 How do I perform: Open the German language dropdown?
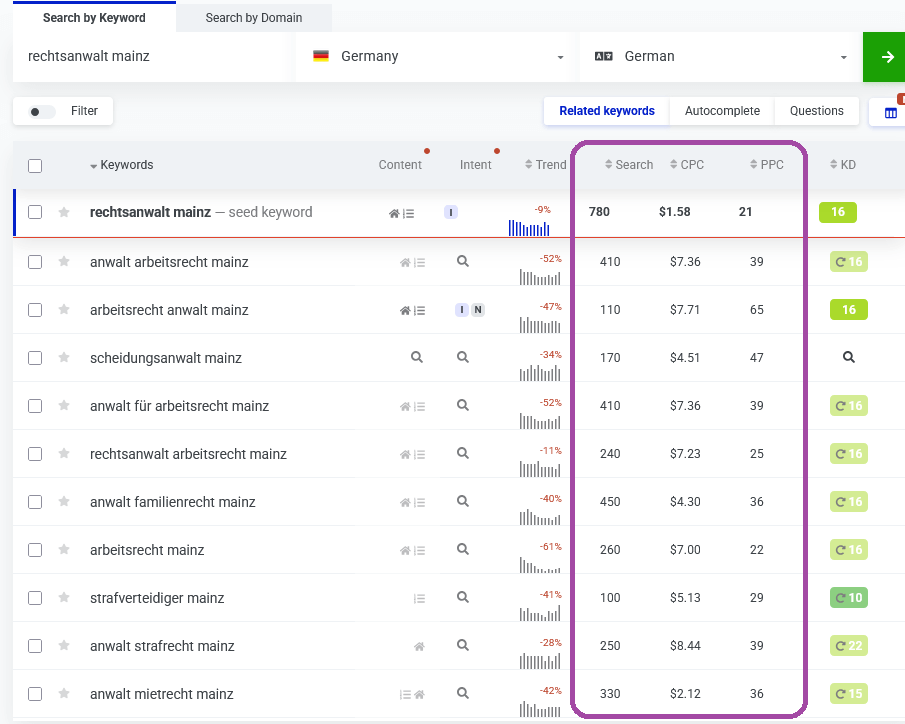coord(720,57)
